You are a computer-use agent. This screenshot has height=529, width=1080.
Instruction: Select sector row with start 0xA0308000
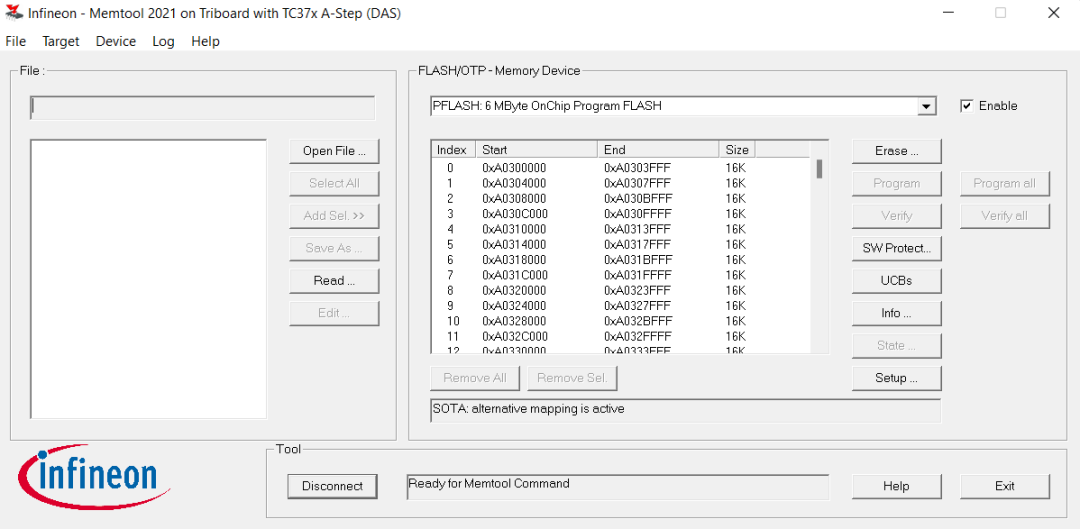click(x=620, y=198)
